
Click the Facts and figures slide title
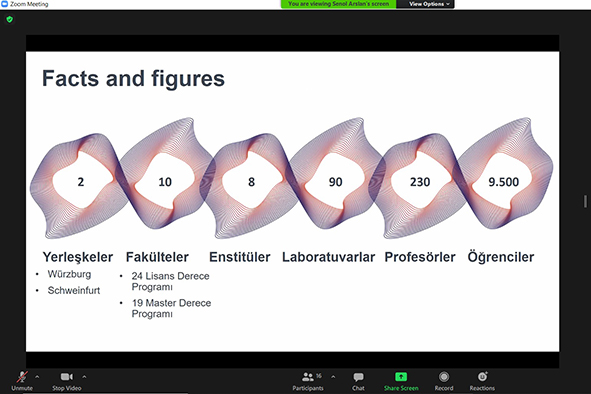(x=133, y=78)
